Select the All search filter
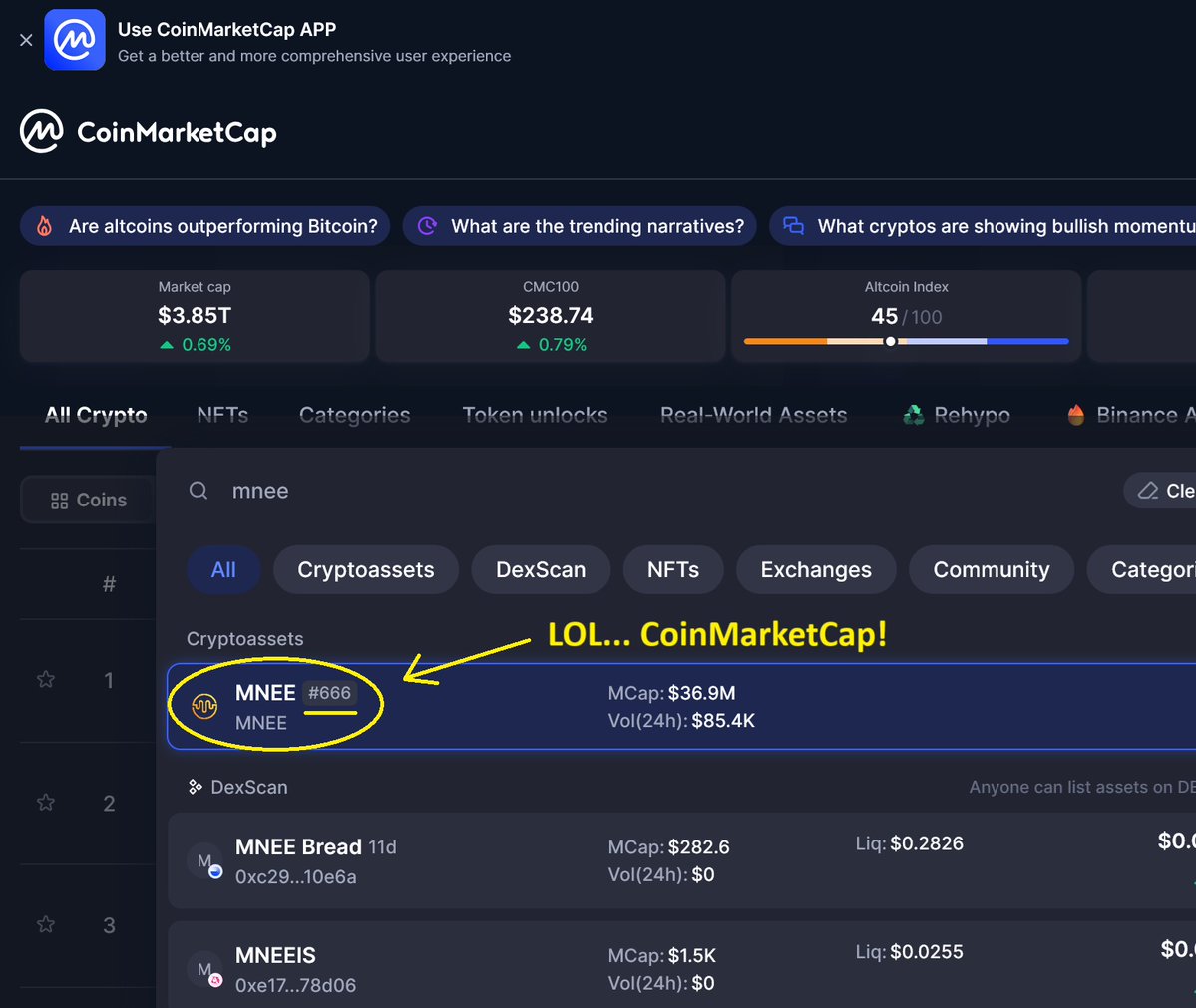The image size is (1196, 1008). coord(223,569)
